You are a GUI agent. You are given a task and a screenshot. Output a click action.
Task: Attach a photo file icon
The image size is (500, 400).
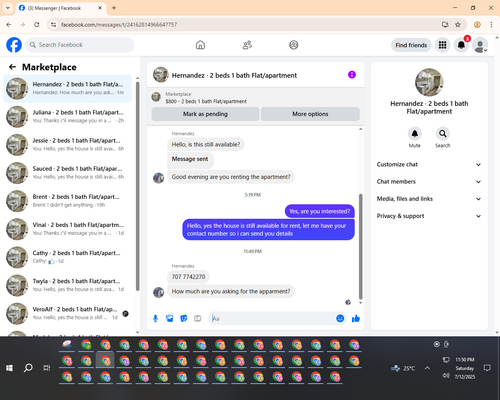170,319
